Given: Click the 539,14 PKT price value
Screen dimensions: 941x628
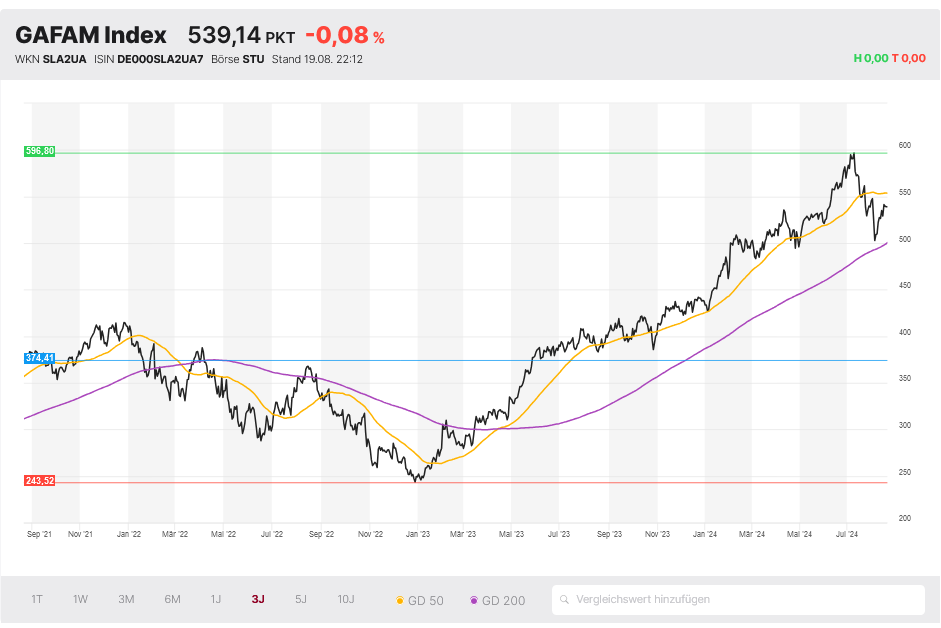Looking at the screenshot, I should point(241,35).
